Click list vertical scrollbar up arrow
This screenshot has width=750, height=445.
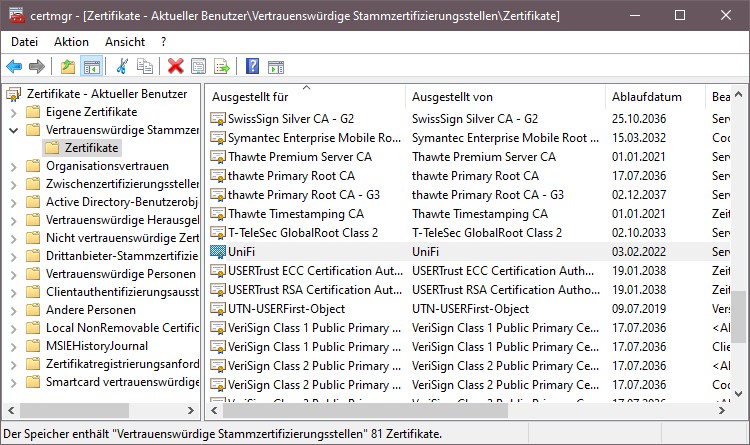(x=739, y=94)
